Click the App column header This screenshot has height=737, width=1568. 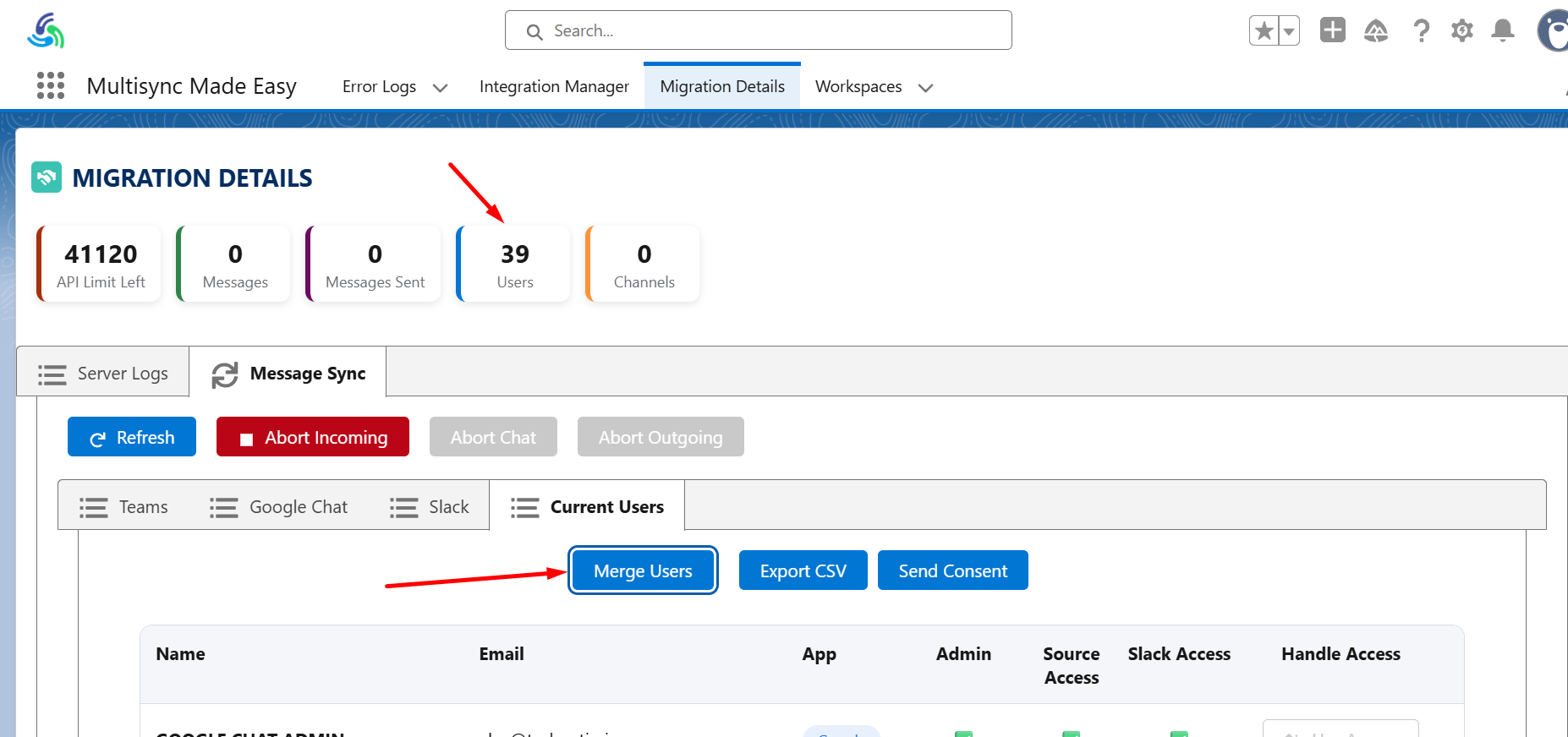pos(819,654)
